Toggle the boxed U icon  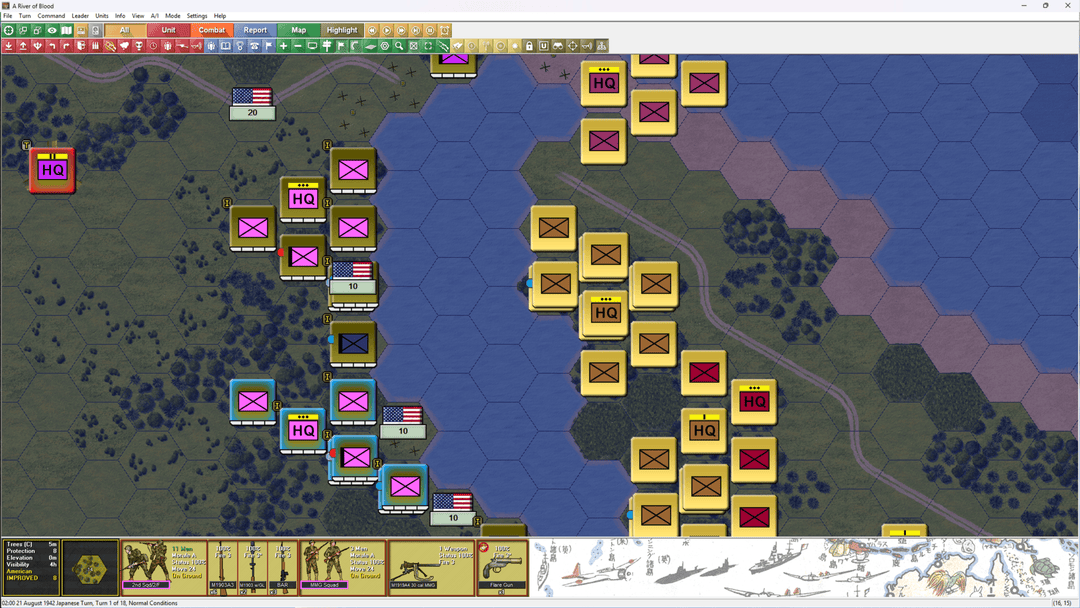pyautogui.click(x=543, y=46)
